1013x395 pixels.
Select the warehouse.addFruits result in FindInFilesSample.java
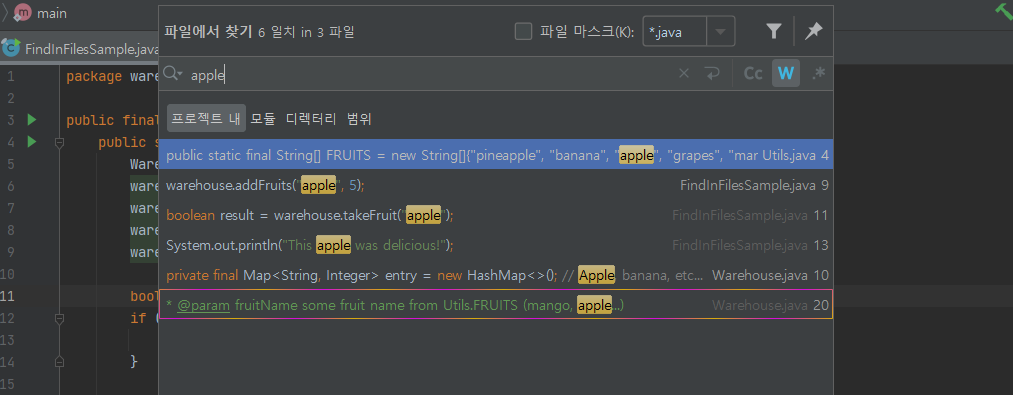(x=496, y=186)
